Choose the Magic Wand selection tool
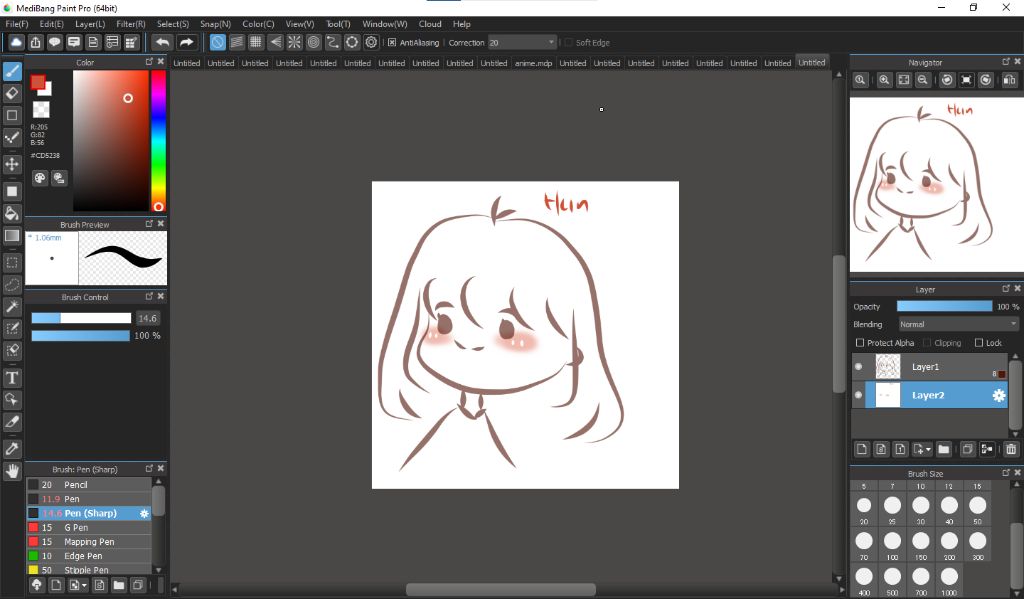The width and height of the screenshot is (1024, 599). click(12, 307)
